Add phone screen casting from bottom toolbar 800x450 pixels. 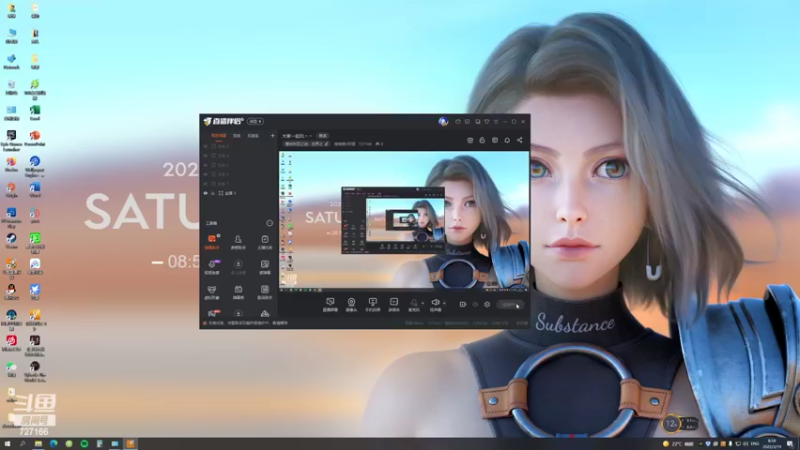372,305
